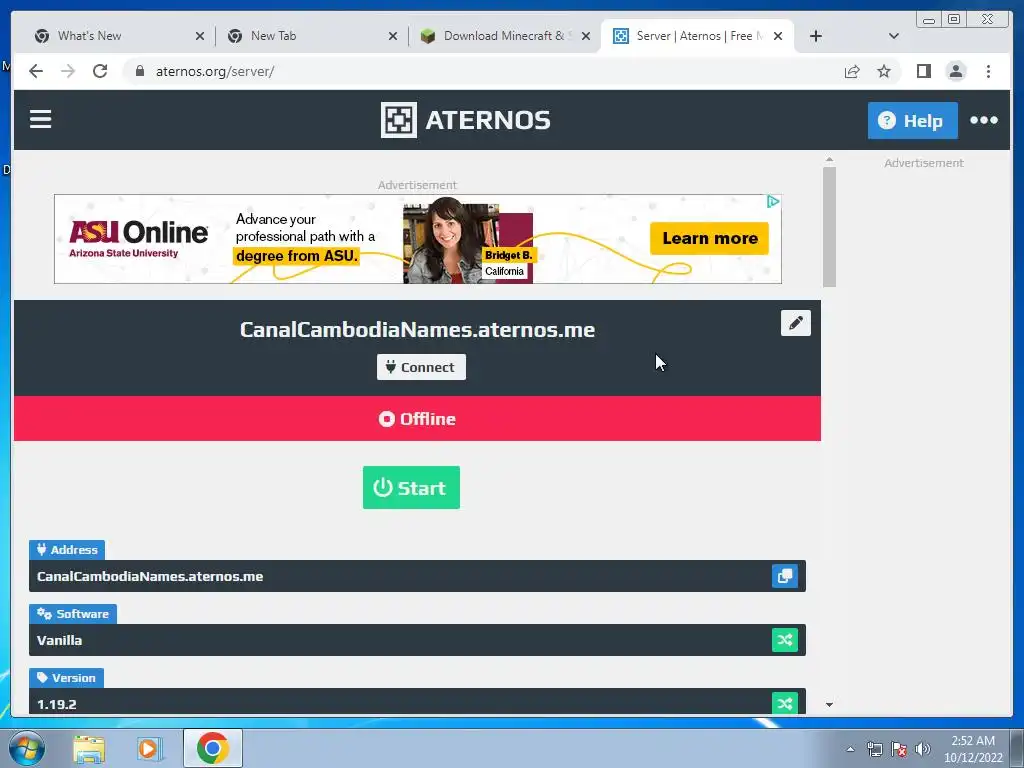Open Windows Explorer from the taskbar
Image resolution: width=1024 pixels, height=768 pixels.
coord(89,748)
